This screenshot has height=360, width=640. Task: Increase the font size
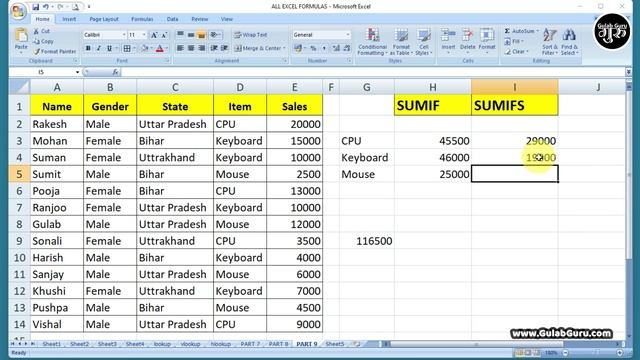154,35
